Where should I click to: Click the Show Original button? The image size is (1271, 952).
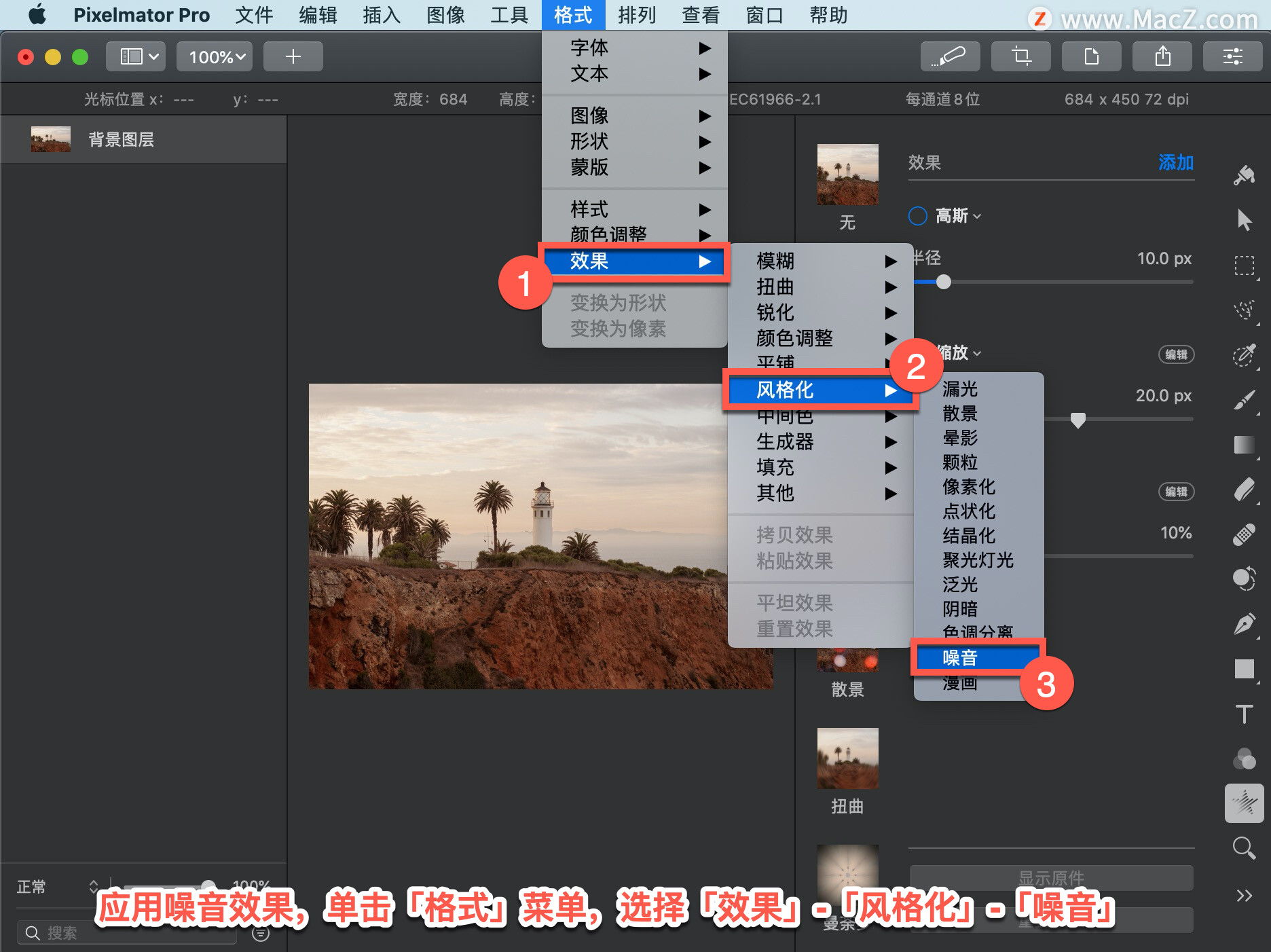tap(1051, 877)
